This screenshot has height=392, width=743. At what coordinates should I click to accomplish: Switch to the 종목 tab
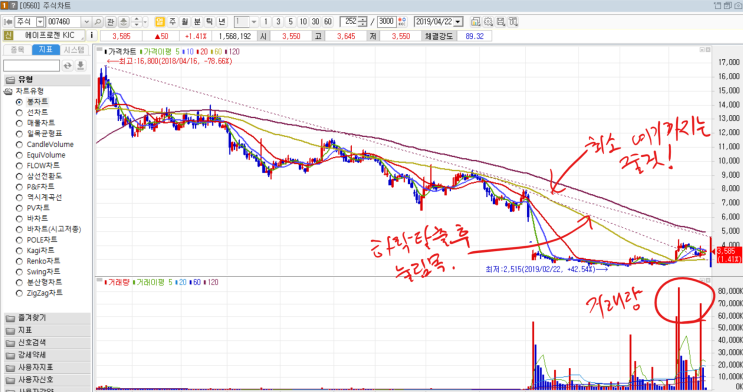click(x=18, y=50)
